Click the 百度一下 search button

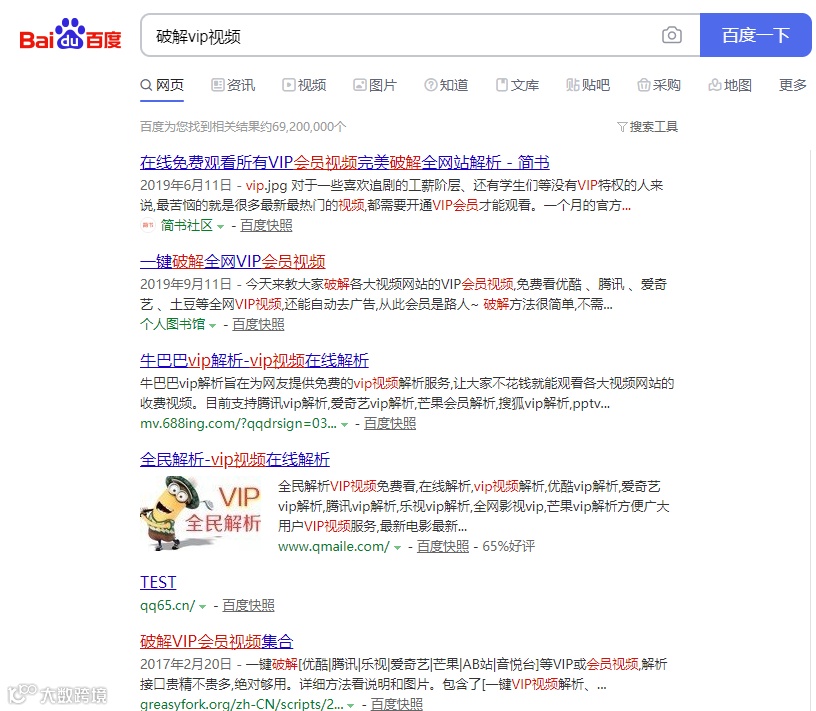(x=756, y=35)
